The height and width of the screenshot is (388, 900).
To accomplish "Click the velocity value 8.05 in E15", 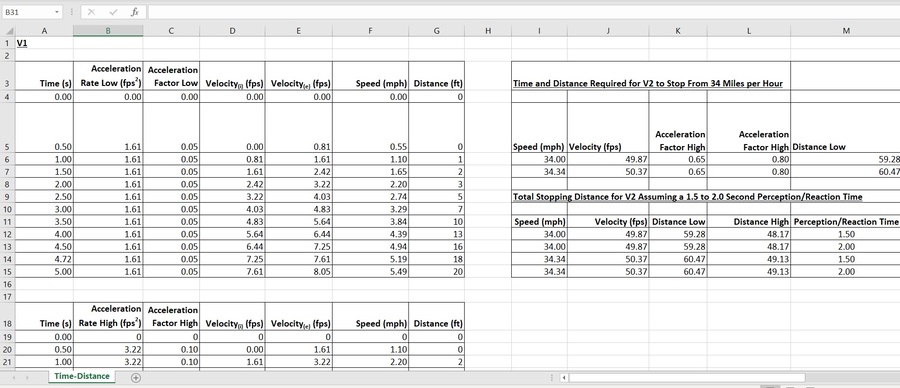I will click(298, 271).
